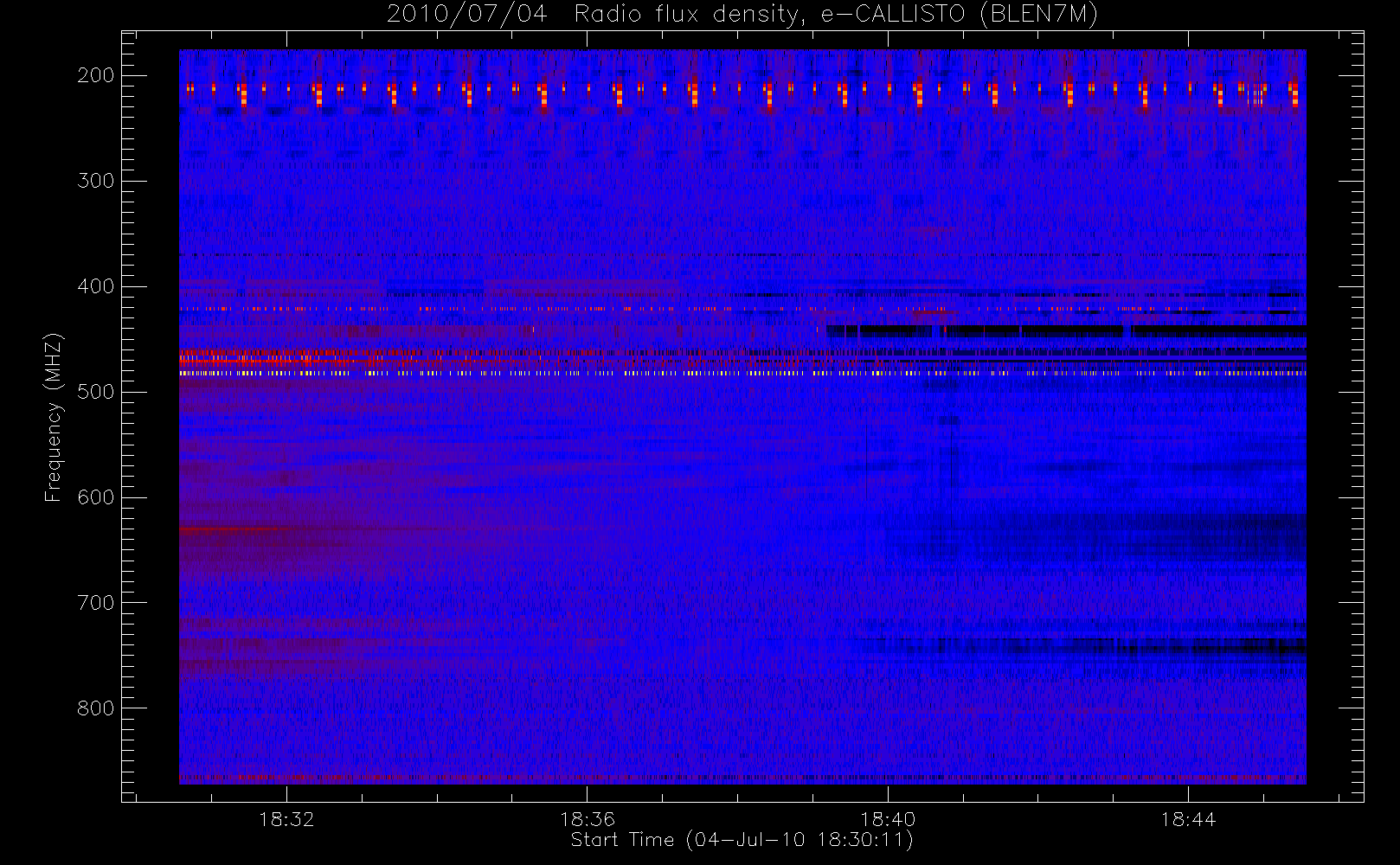Click the time tick label "18:40"
The height and width of the screenshot is (865, 1400).
[x=888, y=819]
